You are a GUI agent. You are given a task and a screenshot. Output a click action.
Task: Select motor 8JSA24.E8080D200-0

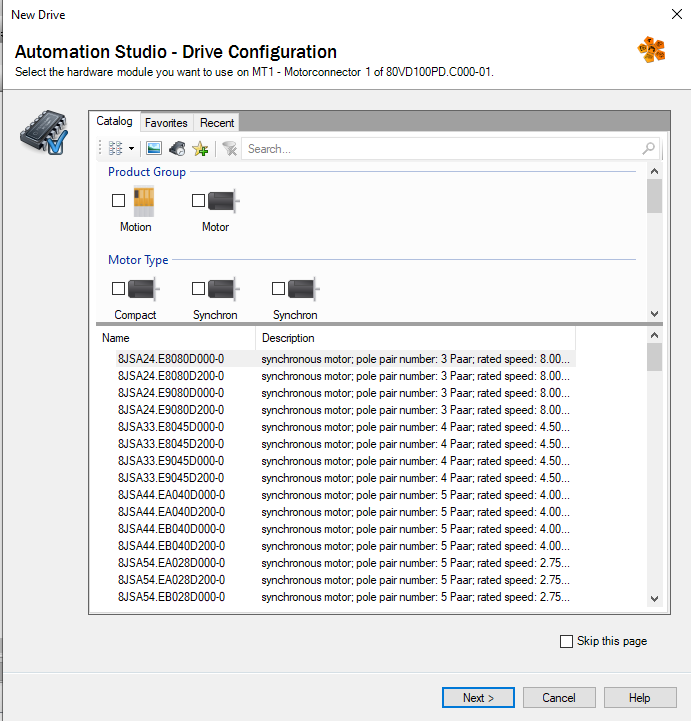(171, 376)
